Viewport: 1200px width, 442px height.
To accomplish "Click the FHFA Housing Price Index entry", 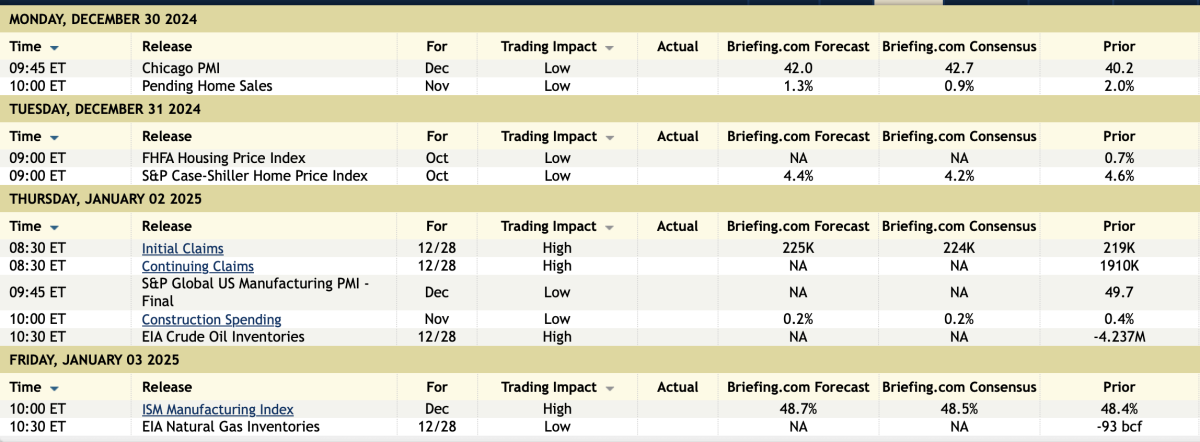I will (223, 158).
